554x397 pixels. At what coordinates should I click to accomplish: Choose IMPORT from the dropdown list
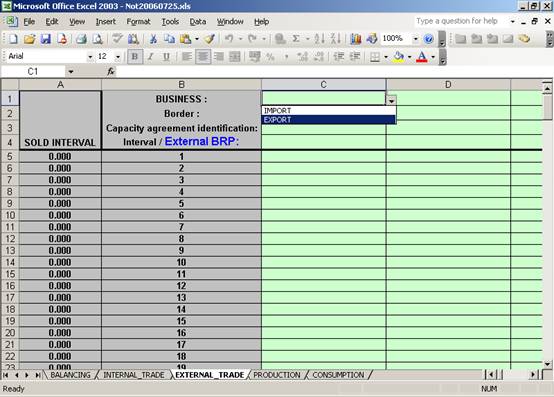pyautogui.click(x=329, y=111)
